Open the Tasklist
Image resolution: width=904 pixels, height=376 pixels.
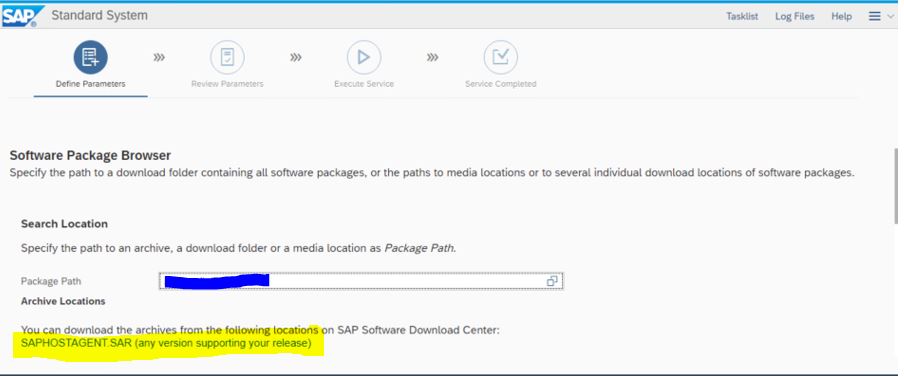click(x=742, y=16)
